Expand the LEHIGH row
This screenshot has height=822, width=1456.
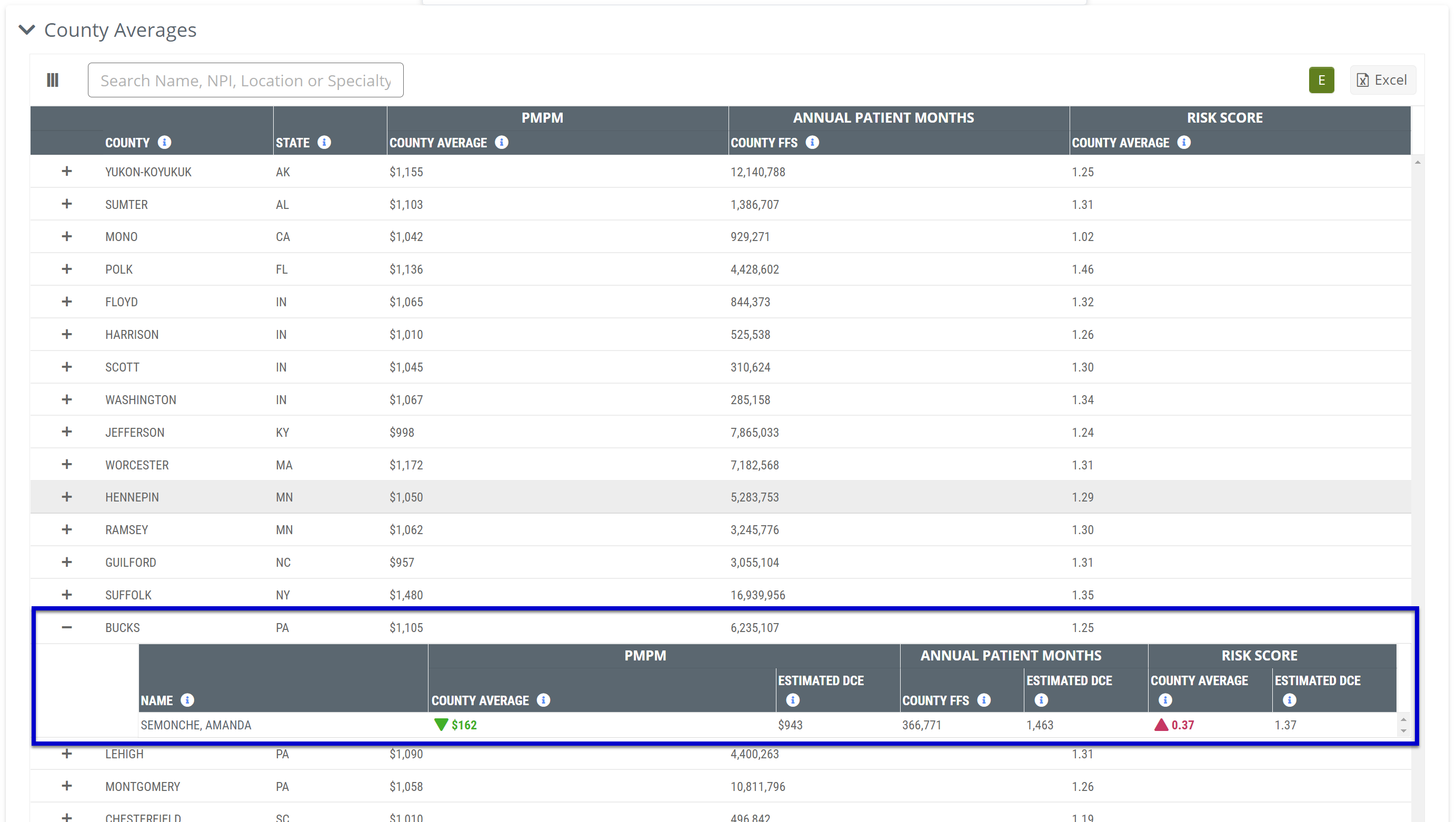tap(67, 754)
